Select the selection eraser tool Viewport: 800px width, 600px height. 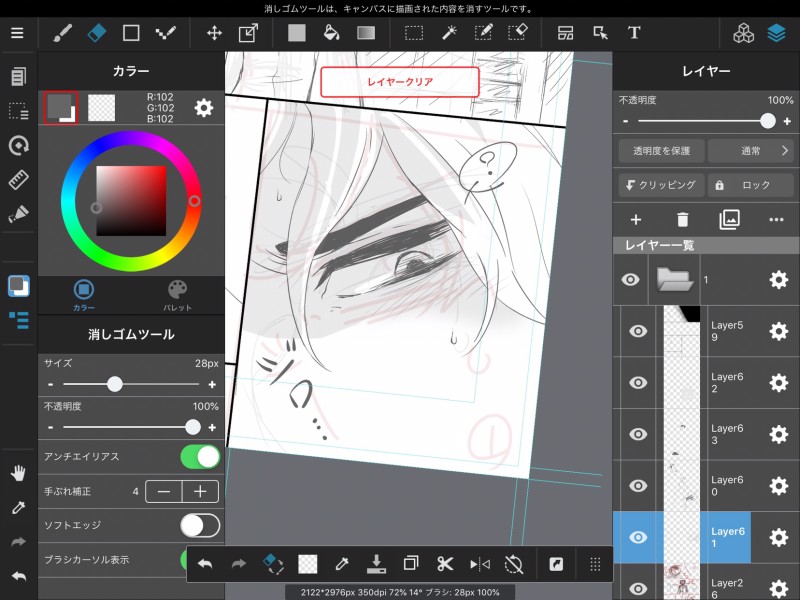(517, 33)
